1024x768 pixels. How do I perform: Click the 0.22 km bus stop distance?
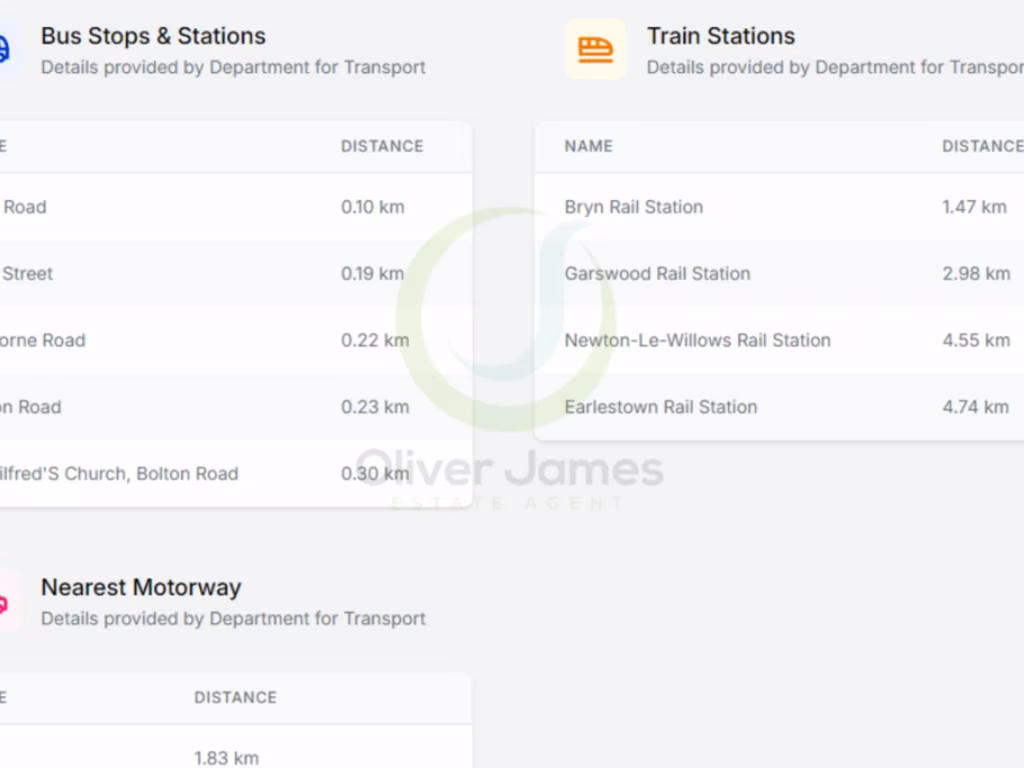coord(374,340)
